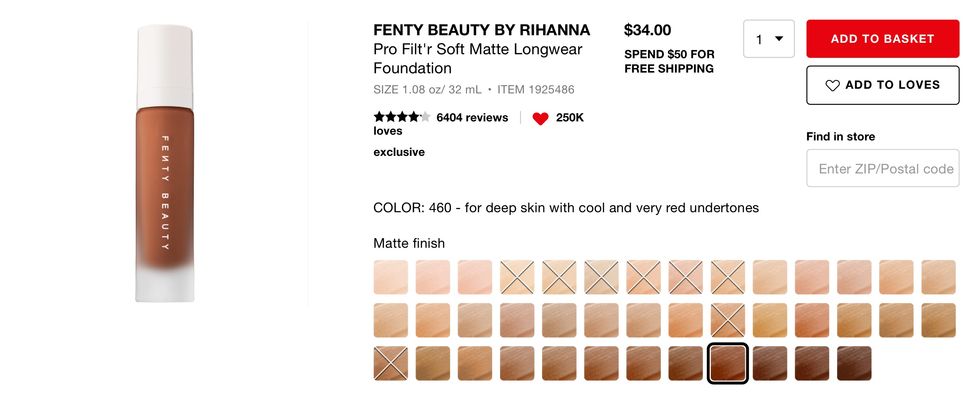Click the Fenty Beauty by Rihanna brand link
The width and height of the screenshot is (980, 409).
481,30
